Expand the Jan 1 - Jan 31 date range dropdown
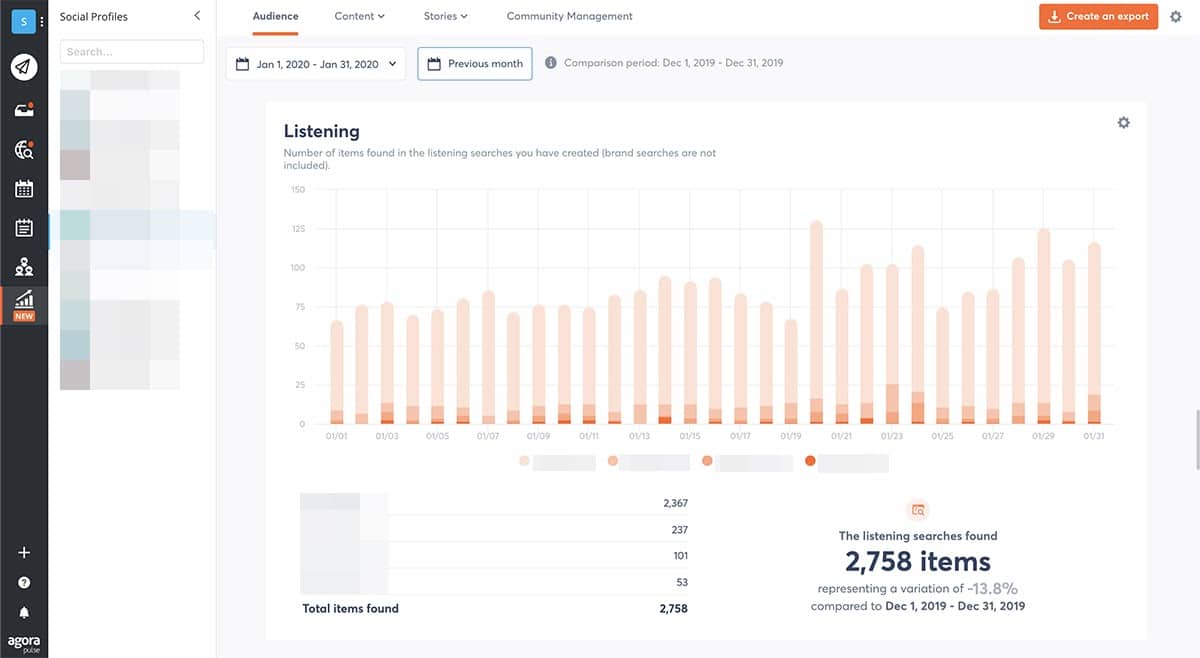The height and width of the screenshot is (658, 1200). (x=316, y=64)
